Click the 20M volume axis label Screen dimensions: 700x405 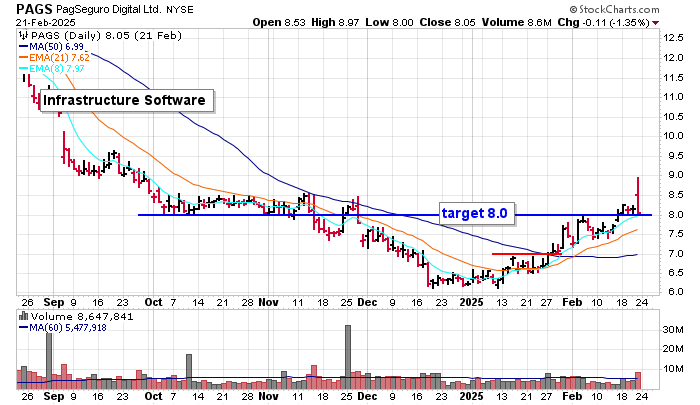point(673,349)
